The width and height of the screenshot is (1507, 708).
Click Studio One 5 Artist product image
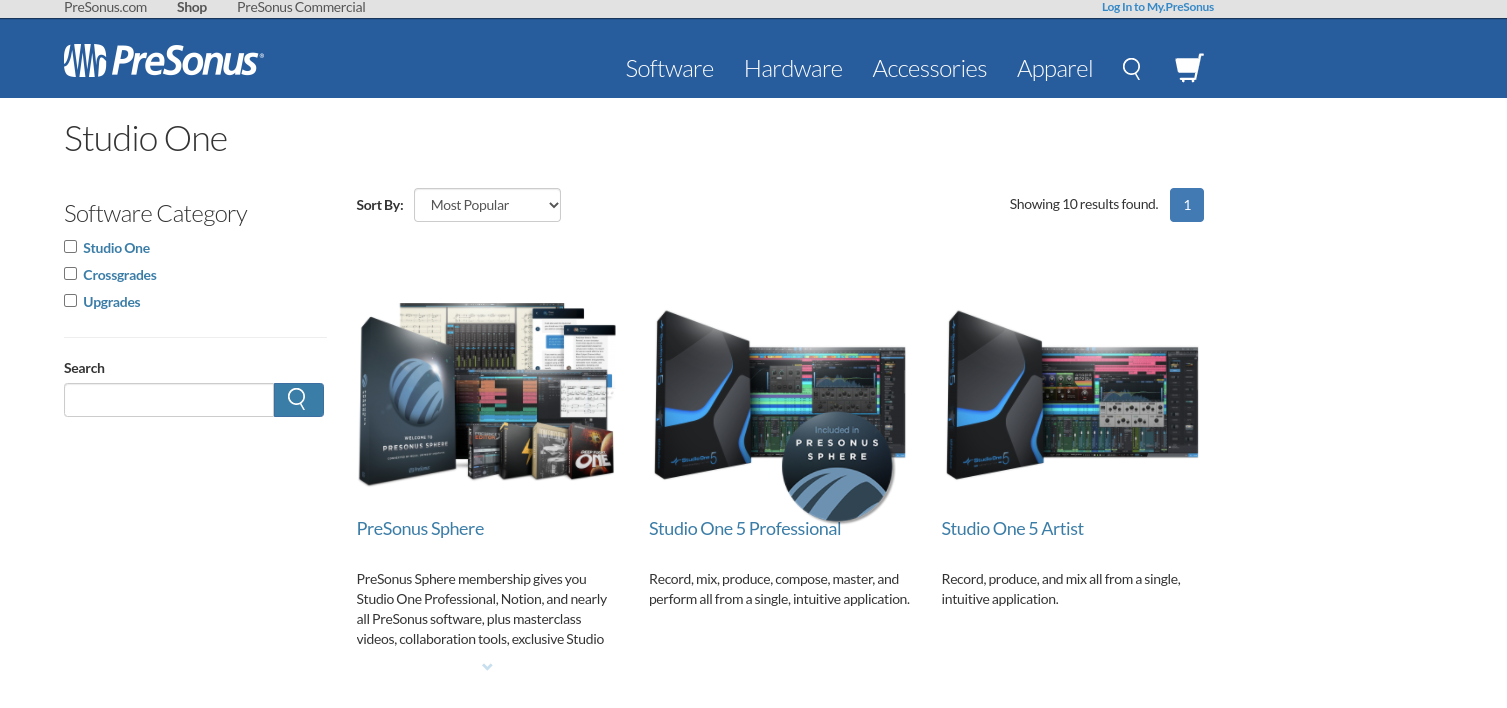tap(1072, 396)
